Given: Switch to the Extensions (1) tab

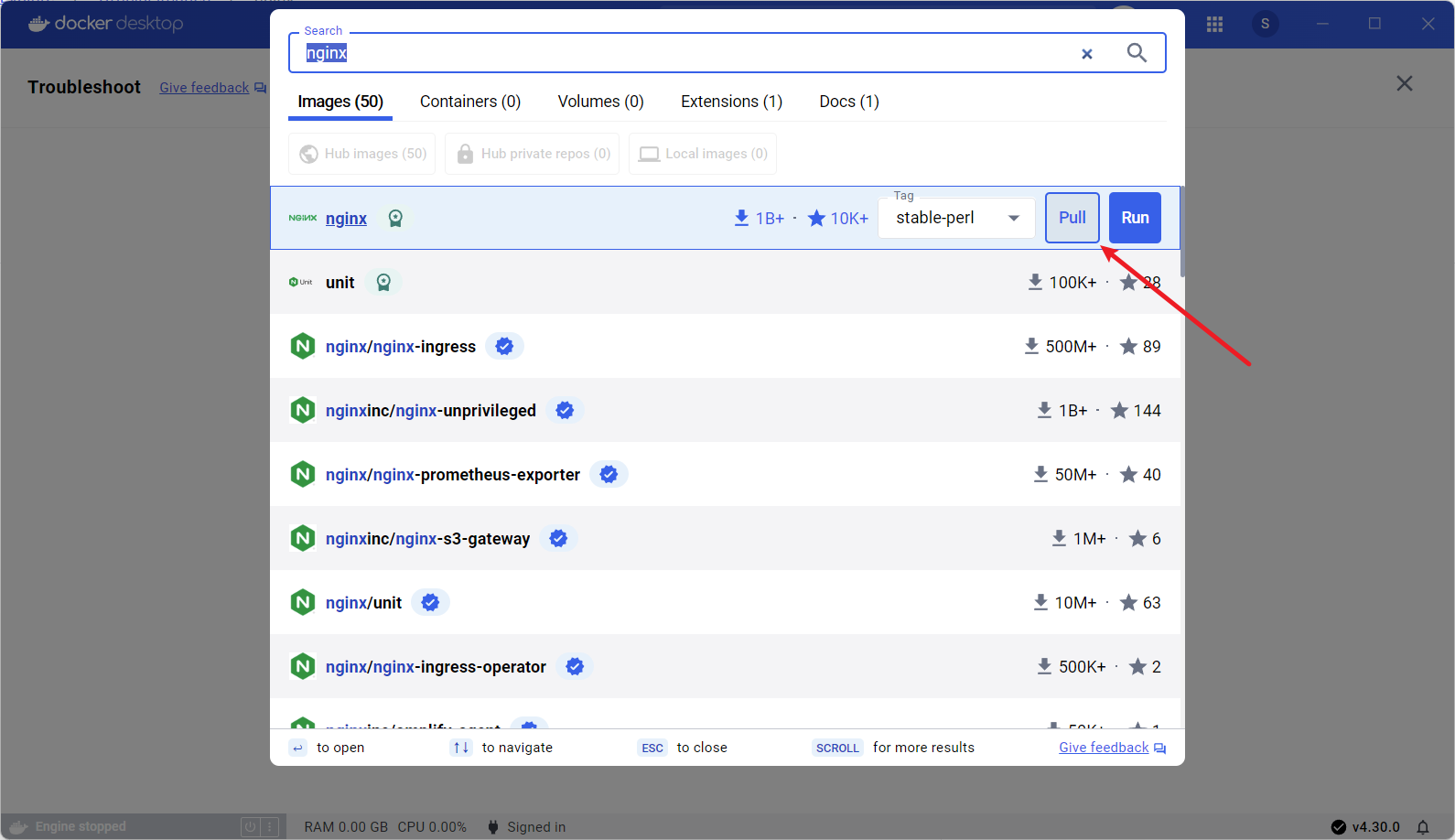Looking at the screenshot, I should pos(731,102).
